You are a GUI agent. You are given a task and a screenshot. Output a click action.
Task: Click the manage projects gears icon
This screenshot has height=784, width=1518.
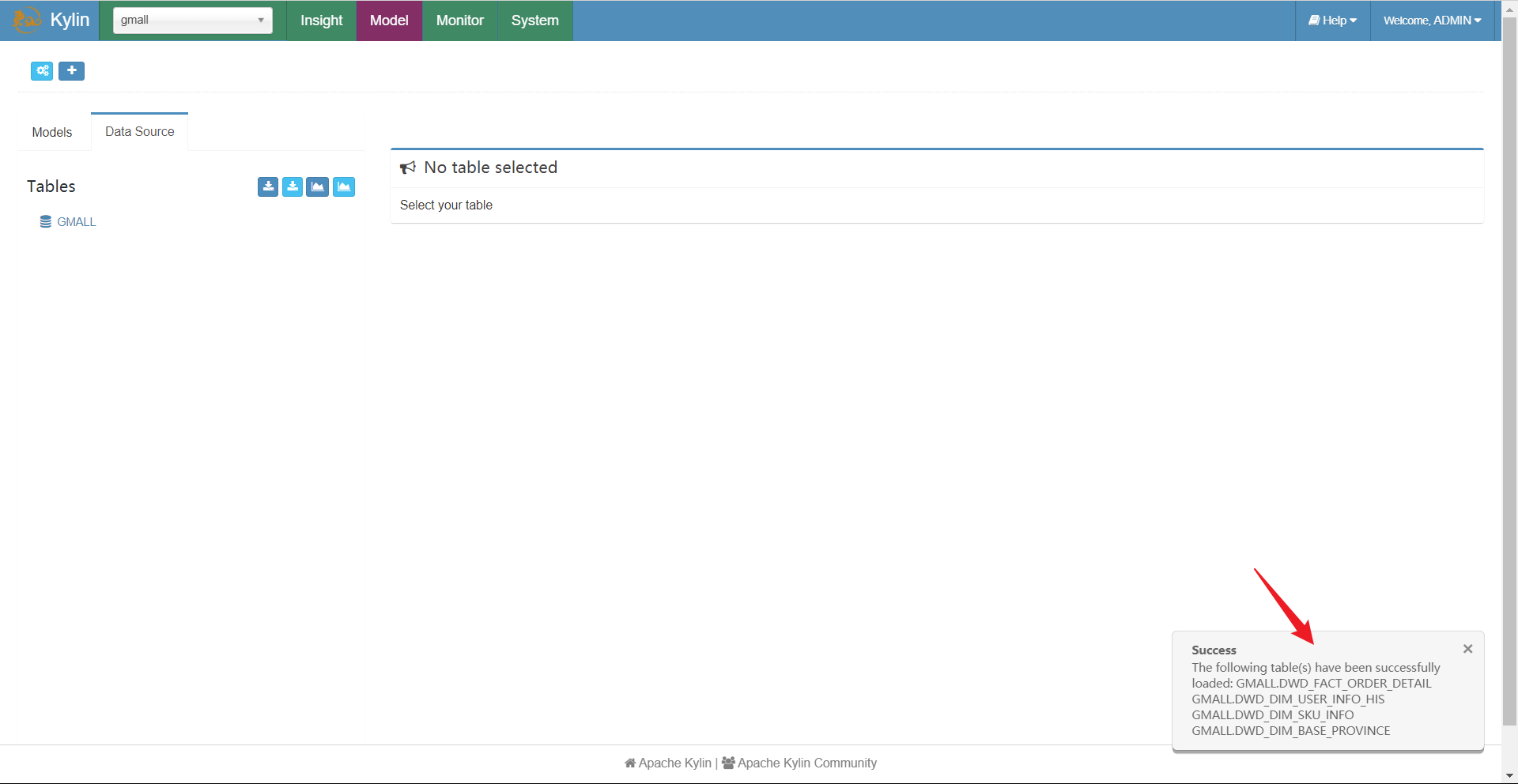pyautogui.click(x=42, y=71)
